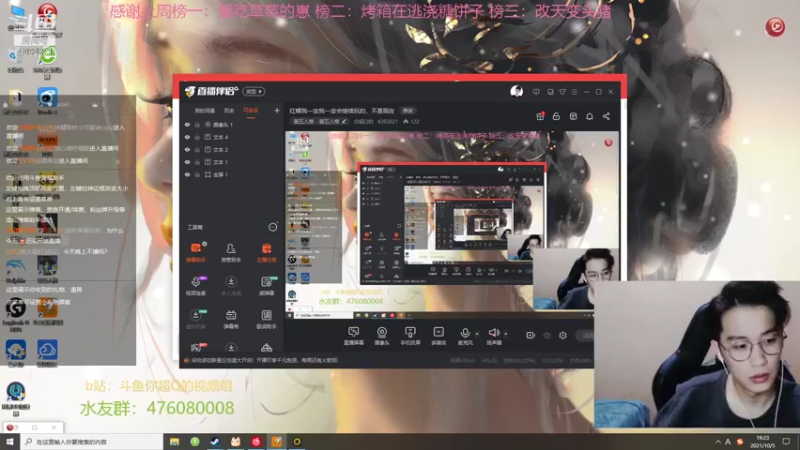Open the filter-shaped icon in title bar
800x450 pixels.
point(562,92)
